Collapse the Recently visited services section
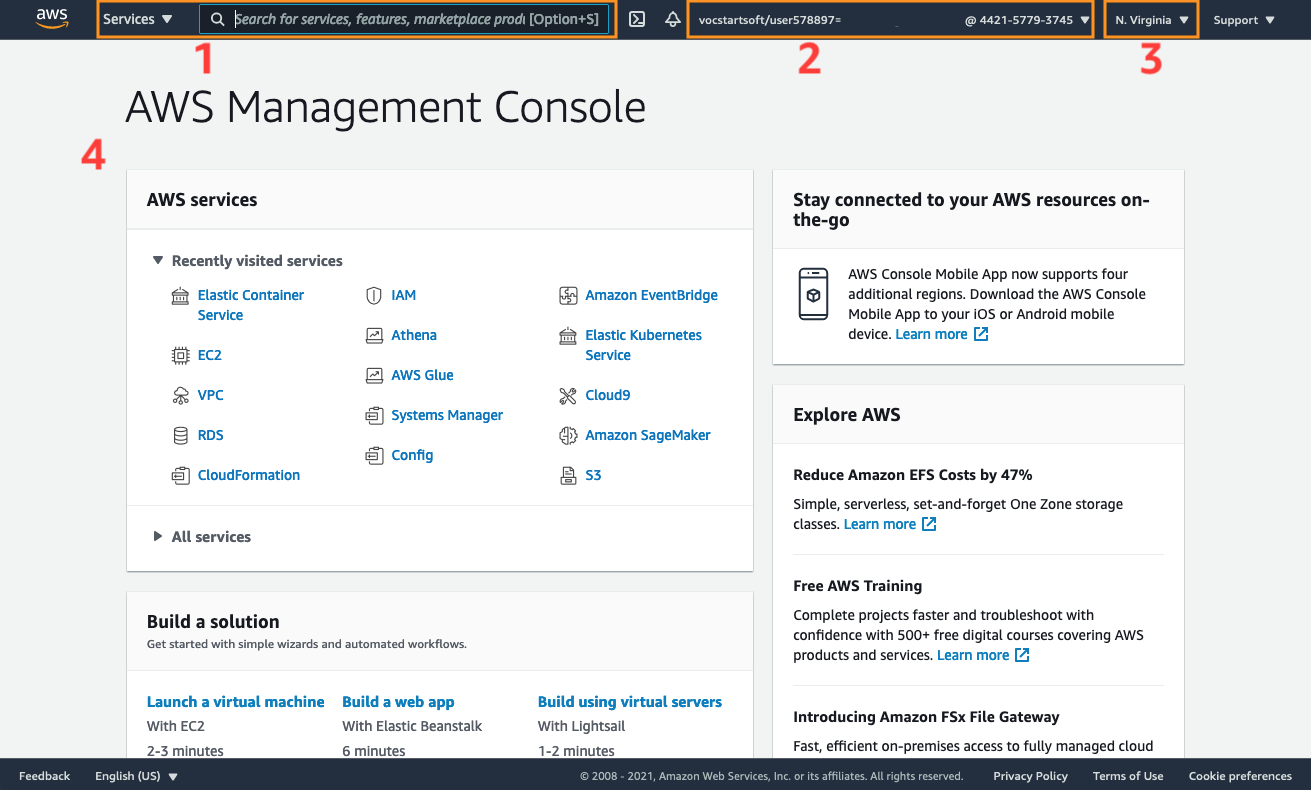 click(x=247, y=261)
